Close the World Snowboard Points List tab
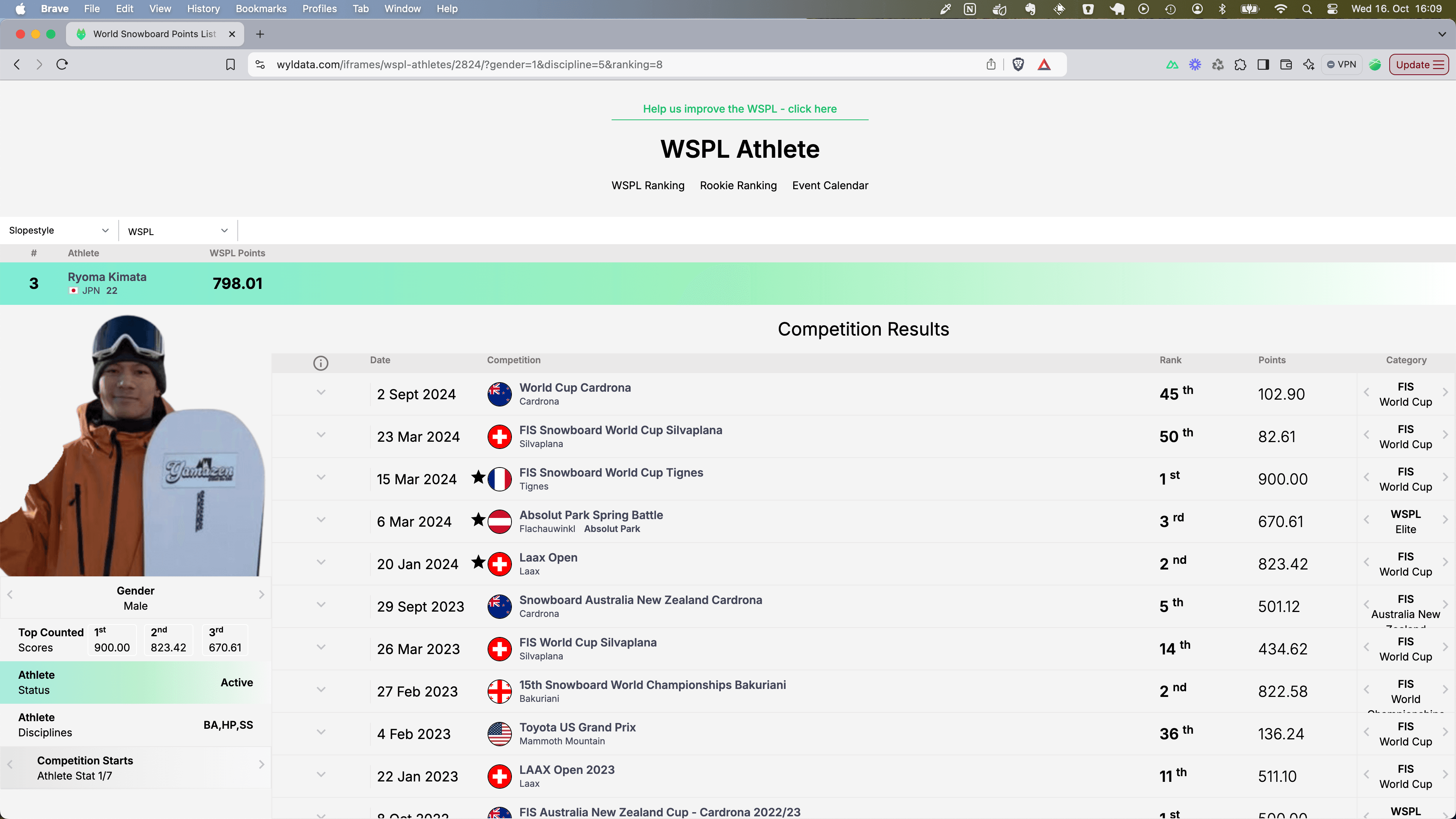The image size is (1456, 819). 232,34
